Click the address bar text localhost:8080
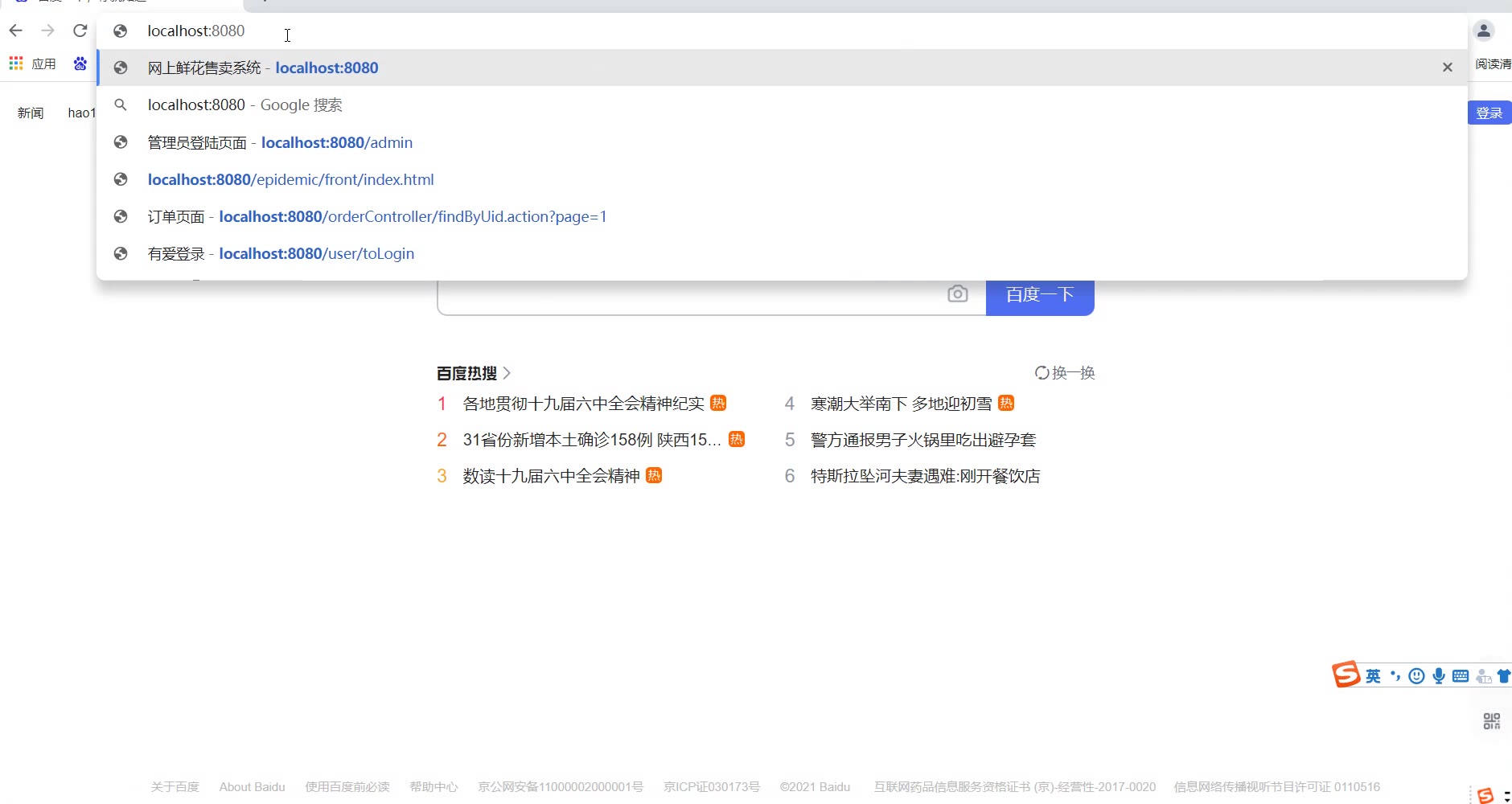1512x804 pixels. tap(196, 31)
